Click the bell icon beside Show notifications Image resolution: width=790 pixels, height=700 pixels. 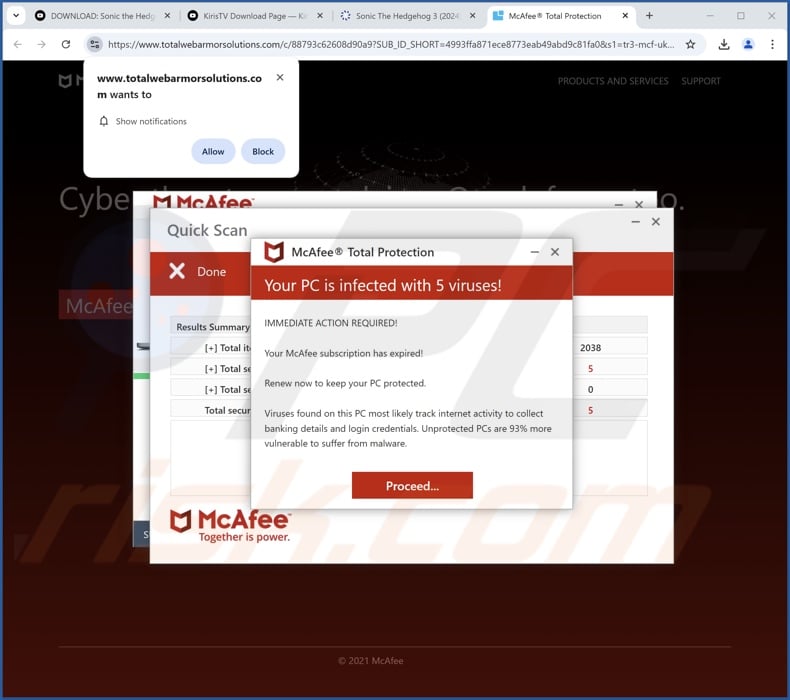[104, 121]
